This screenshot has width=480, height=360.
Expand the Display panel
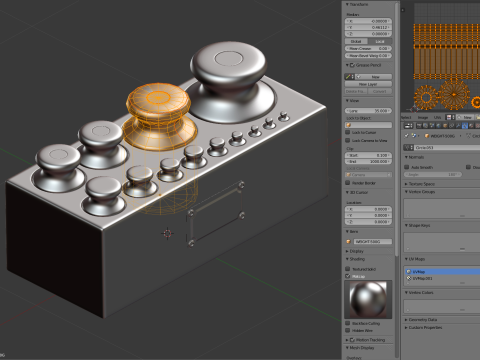click(x=347, y=251)
